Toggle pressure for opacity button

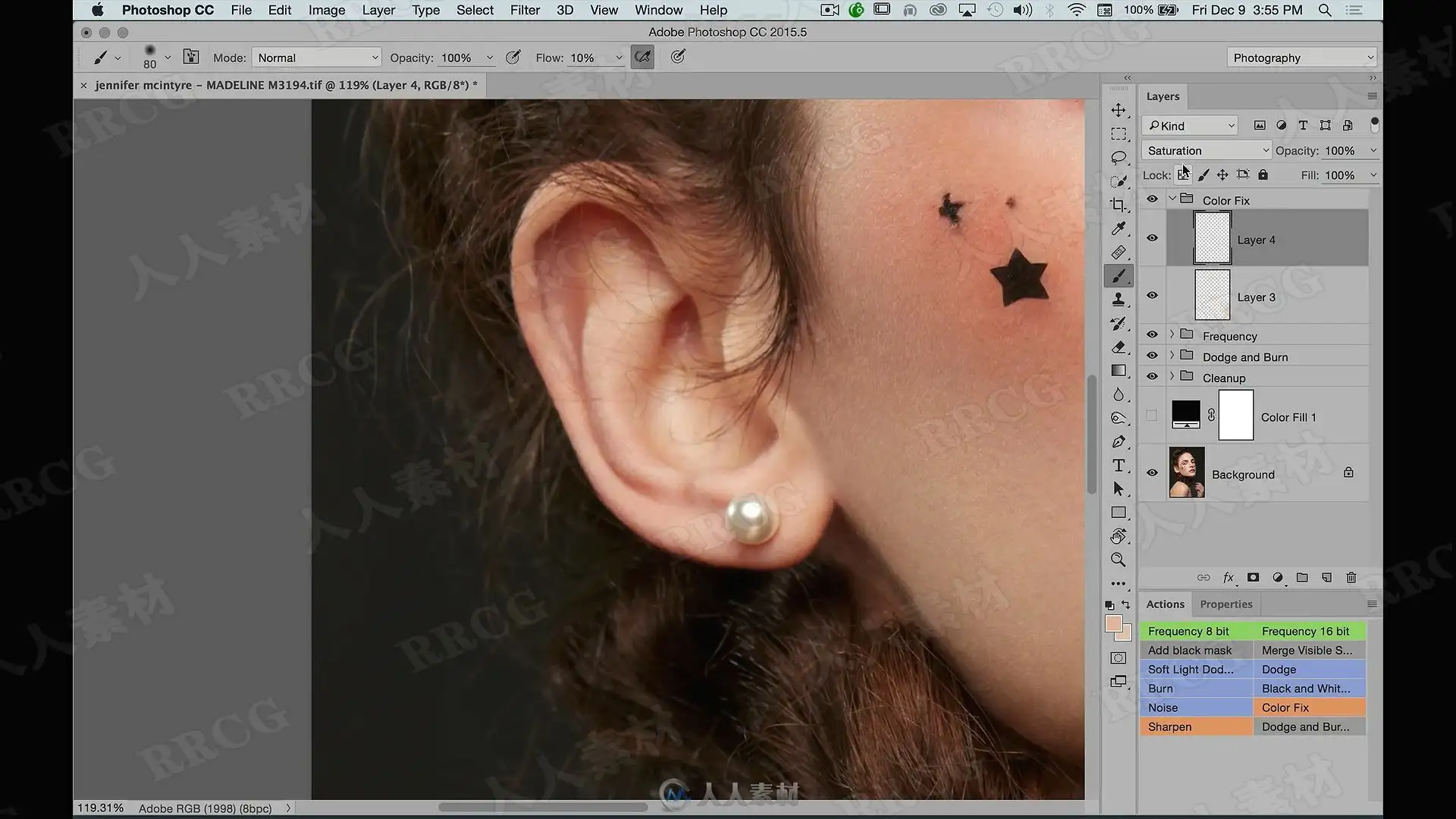pyautogui.click(x=513, y=57)
